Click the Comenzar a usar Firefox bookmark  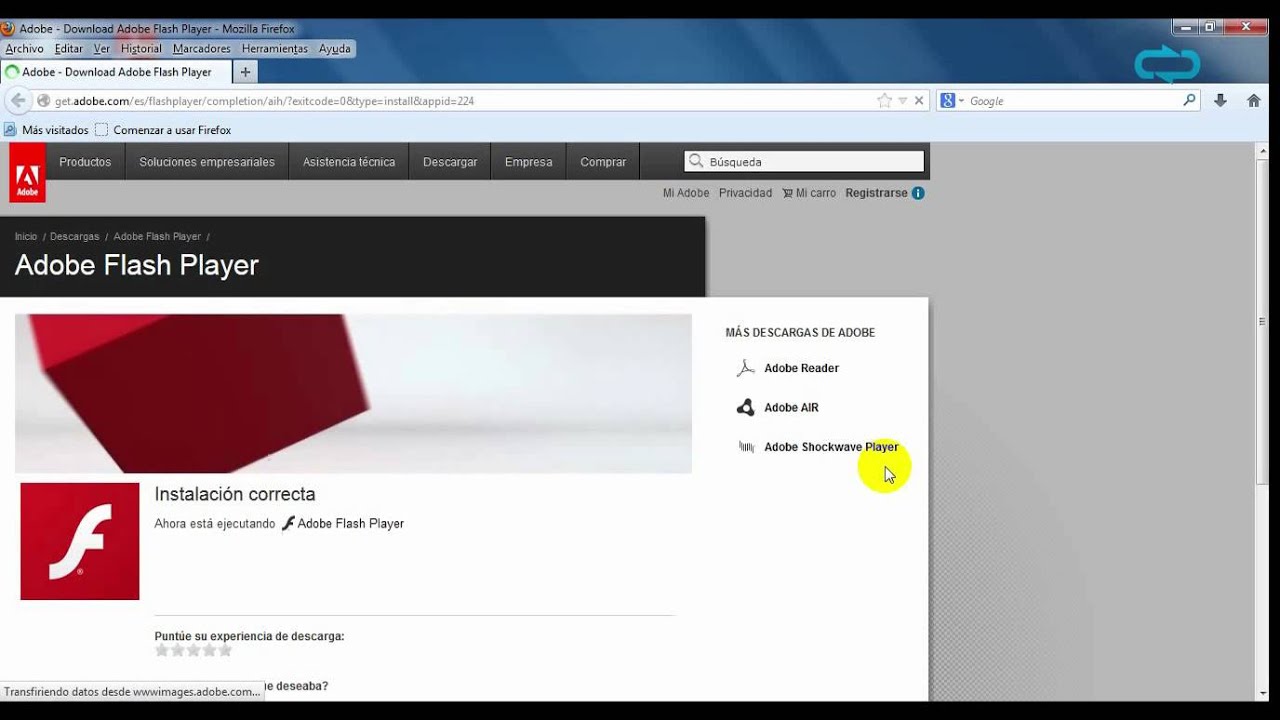coord(164,130)
